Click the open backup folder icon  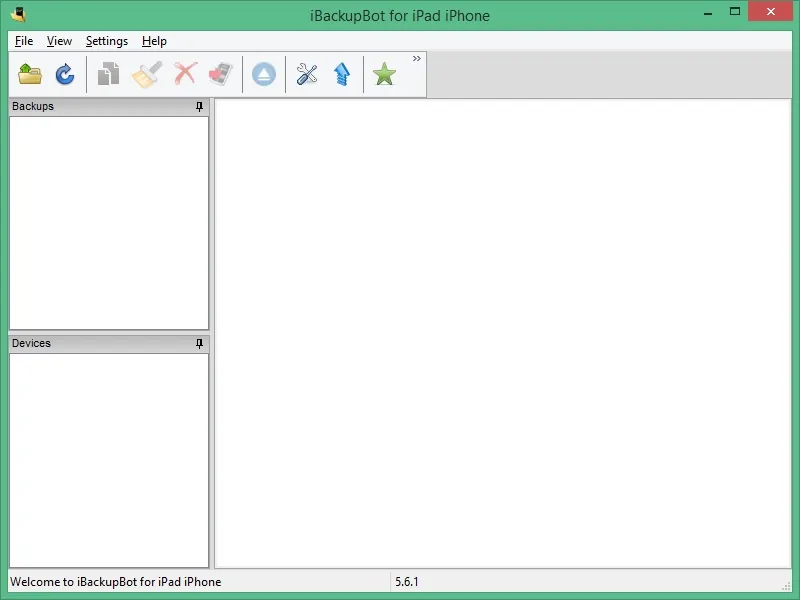pyautogui.click(x=30, y=74)
